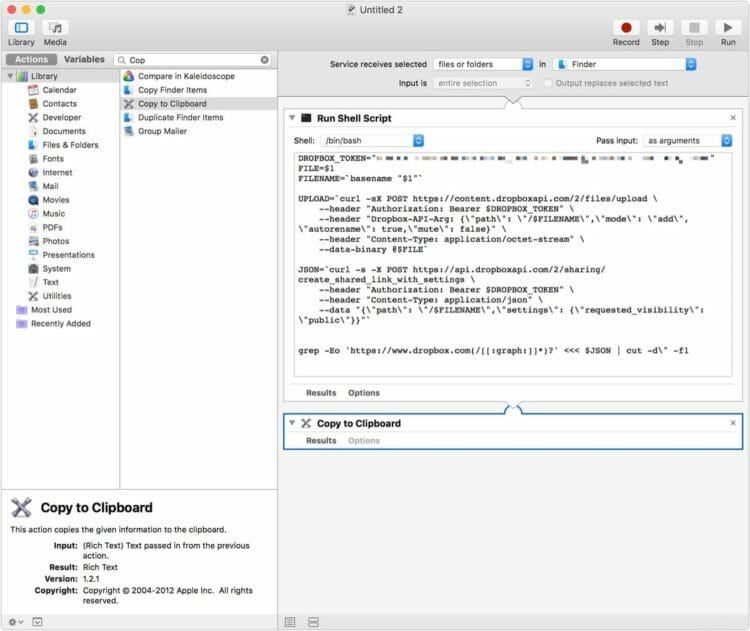Clear the search field text

265,60
